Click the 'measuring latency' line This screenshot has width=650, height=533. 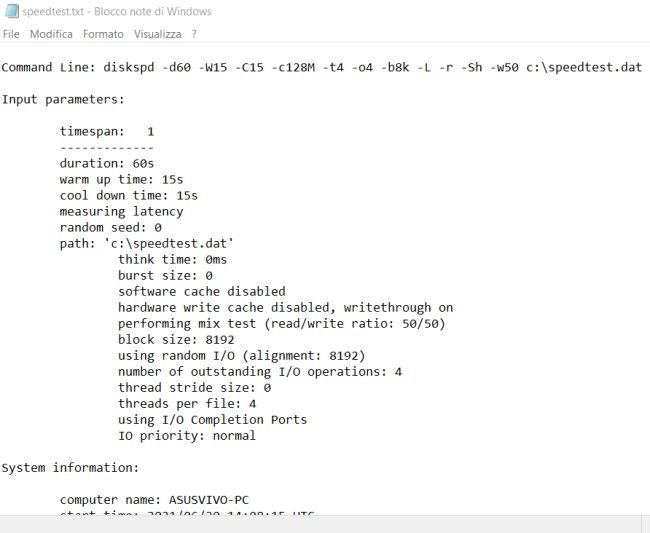(121, 211)
